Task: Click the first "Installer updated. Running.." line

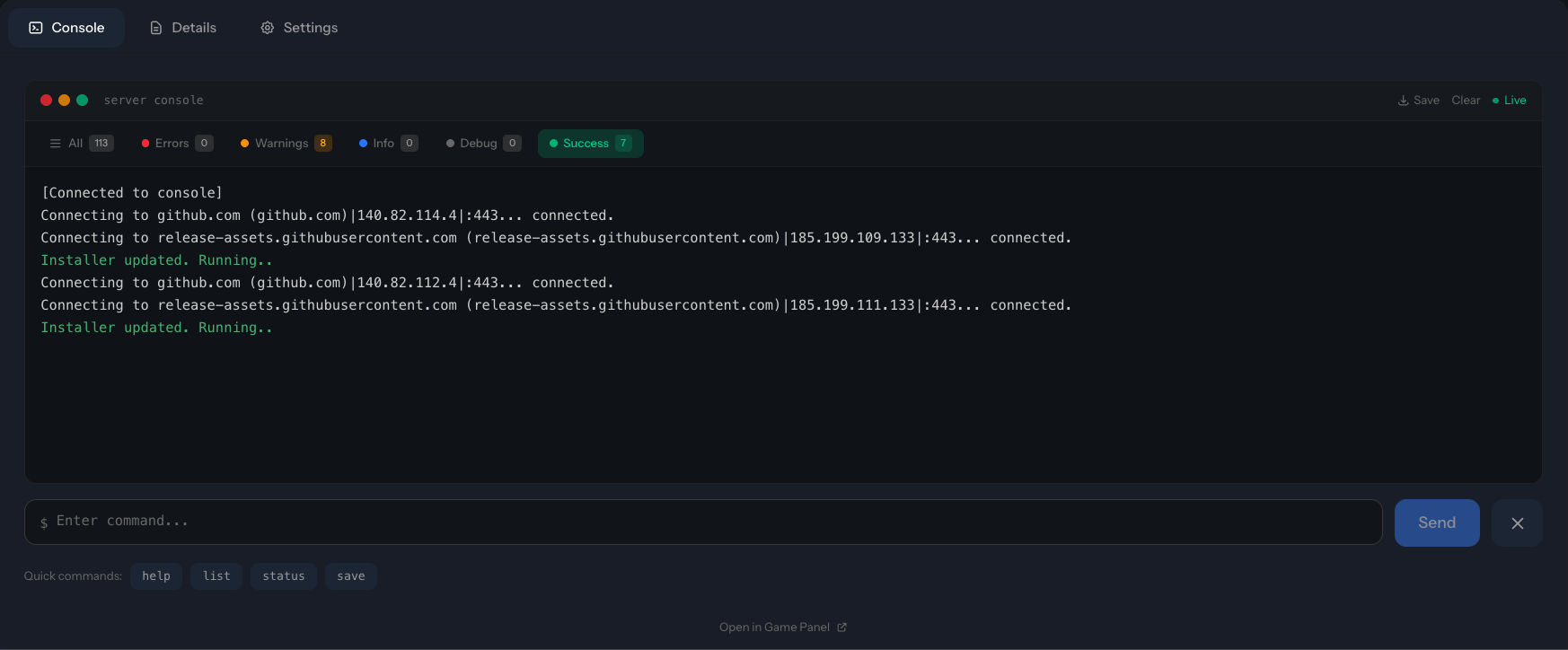Action: click(156, 260)
